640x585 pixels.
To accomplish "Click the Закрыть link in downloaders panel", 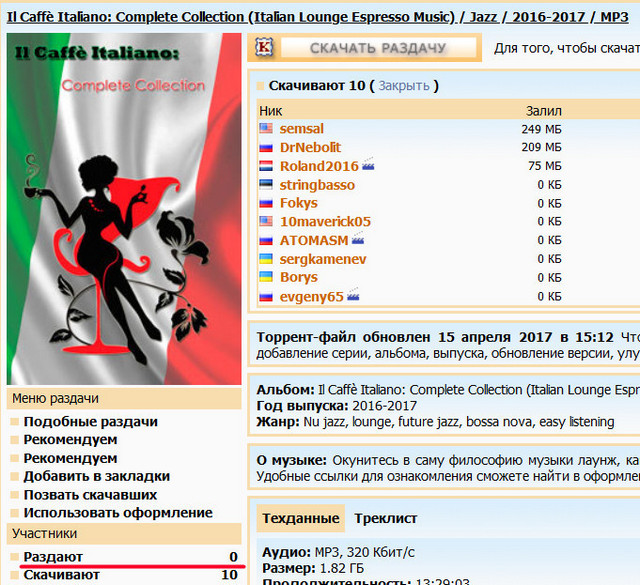I will click(x=404, y=86).
